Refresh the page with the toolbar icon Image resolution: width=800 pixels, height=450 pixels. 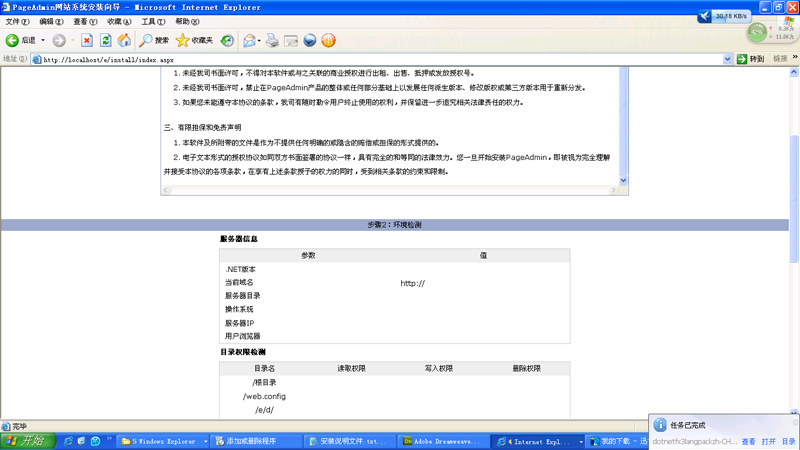coord(105,40)
